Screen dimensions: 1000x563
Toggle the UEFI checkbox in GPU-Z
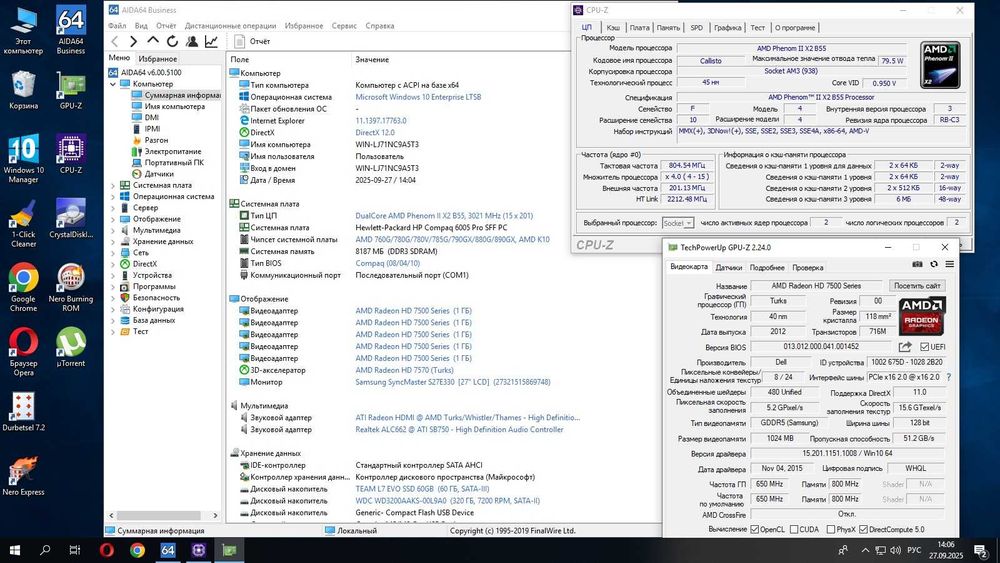point(924,347)
